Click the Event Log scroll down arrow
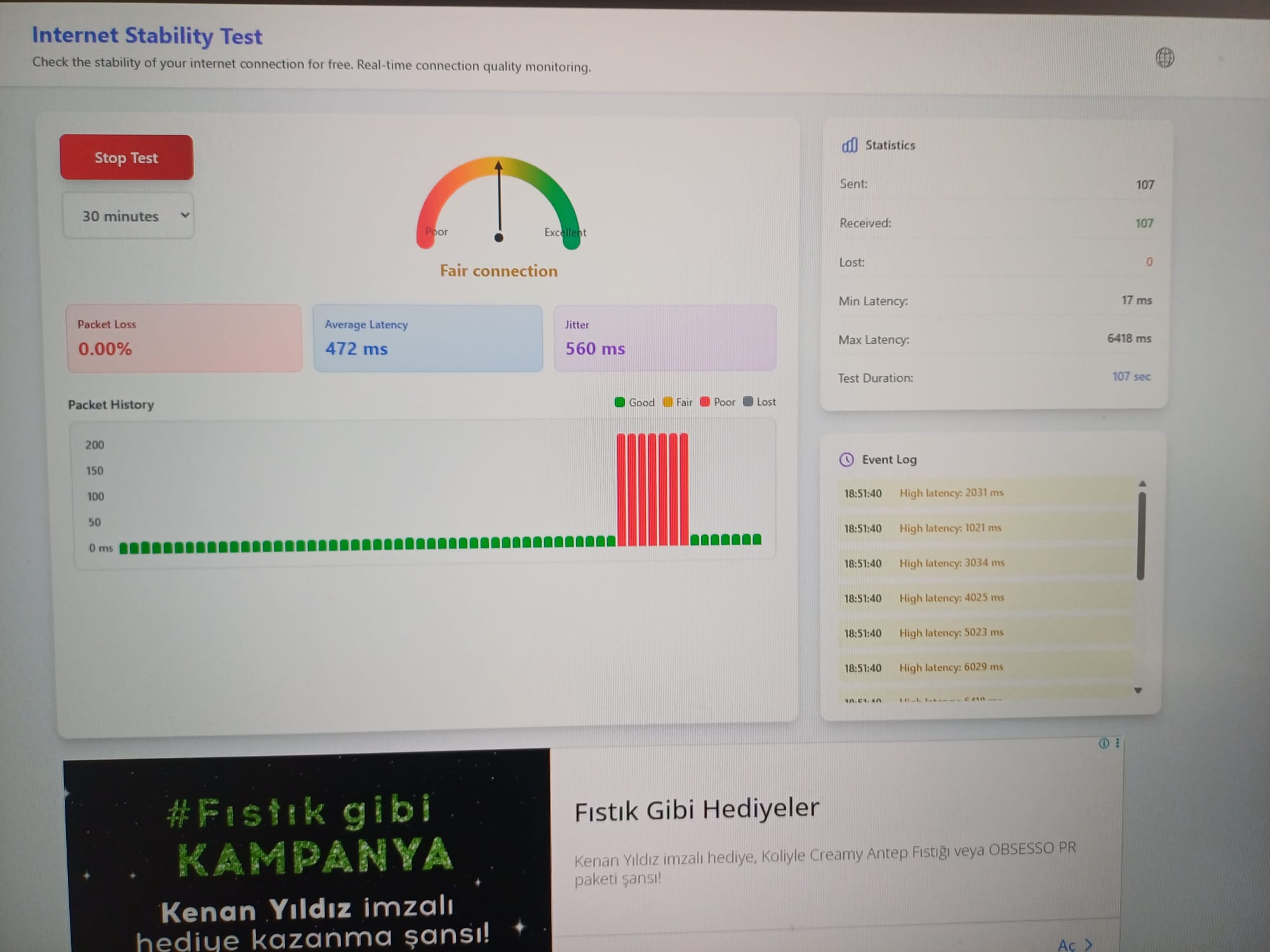This screenshot has height=952, width=1270. click(x=1138, y=690)
